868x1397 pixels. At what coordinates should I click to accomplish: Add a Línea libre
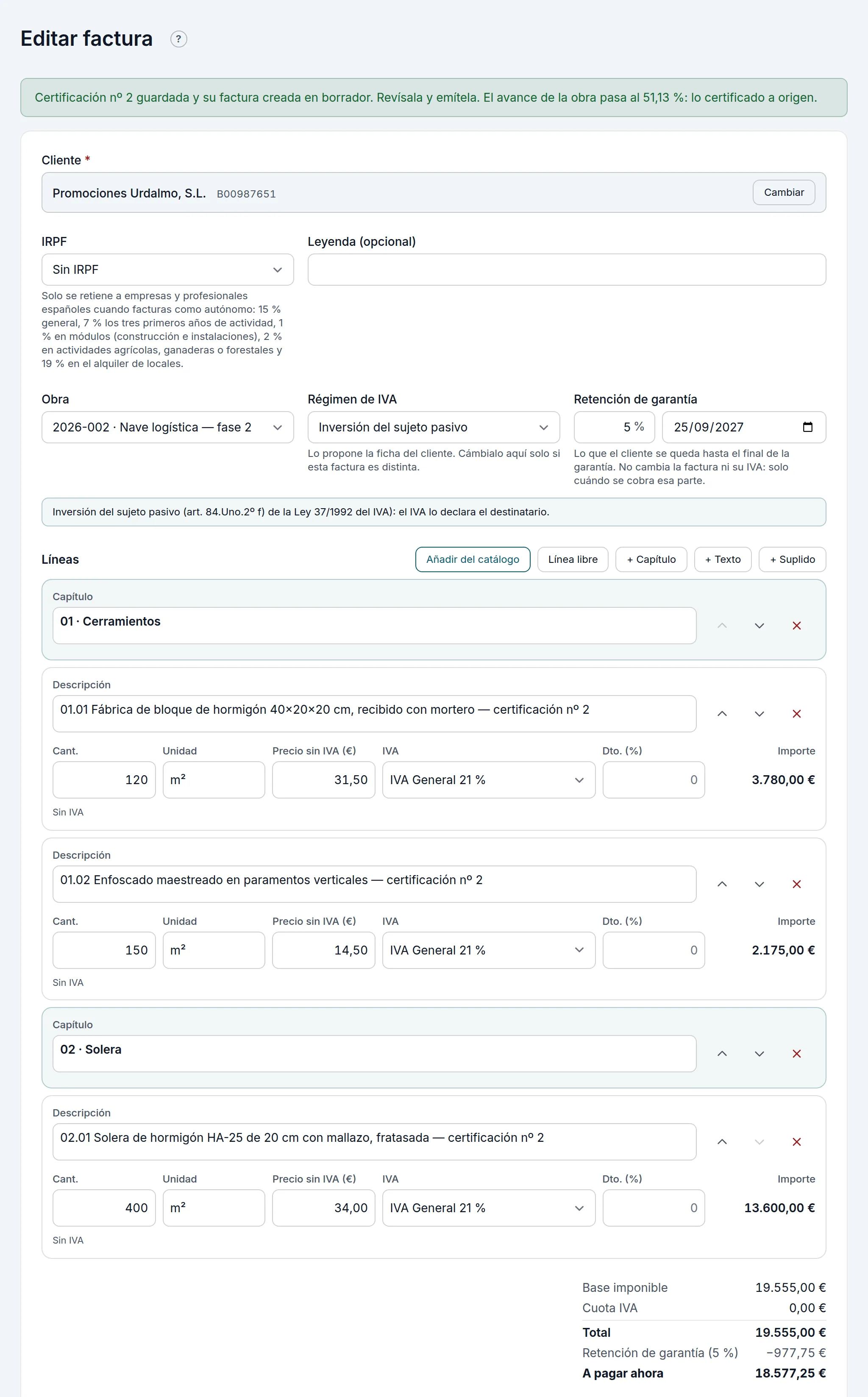(572, 559)
